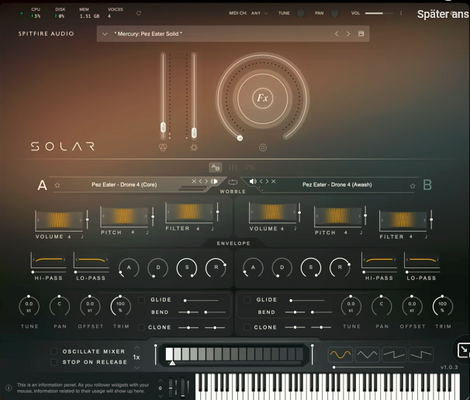Toggle layer B Clone checkbox
Image resolution: width=470 pixels, height=400 pixels.
(x=247, y=327)
